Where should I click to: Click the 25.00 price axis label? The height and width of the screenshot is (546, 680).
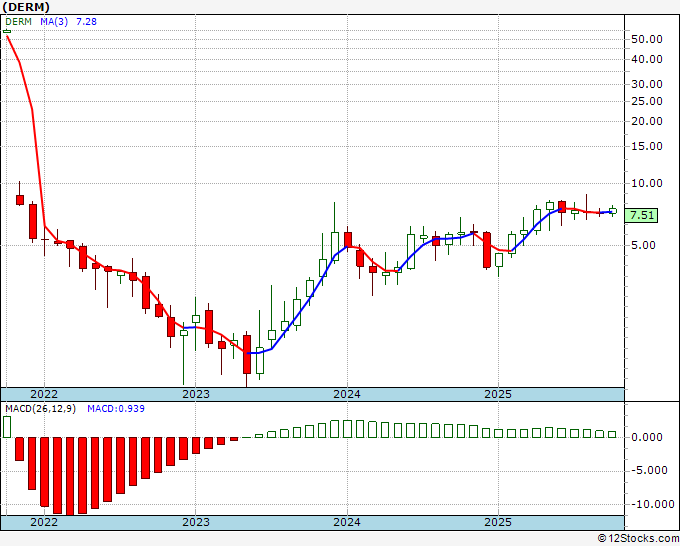click(647, 101)
